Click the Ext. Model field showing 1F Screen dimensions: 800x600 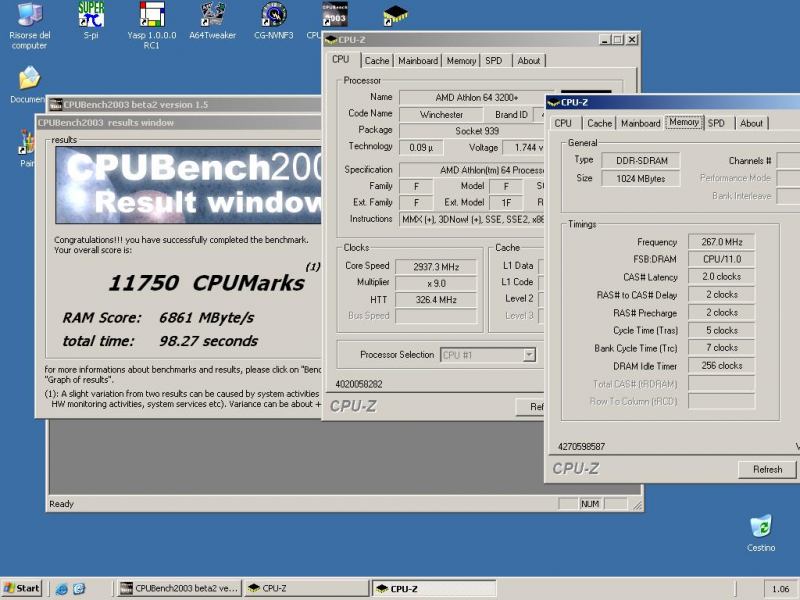(506, 203)
